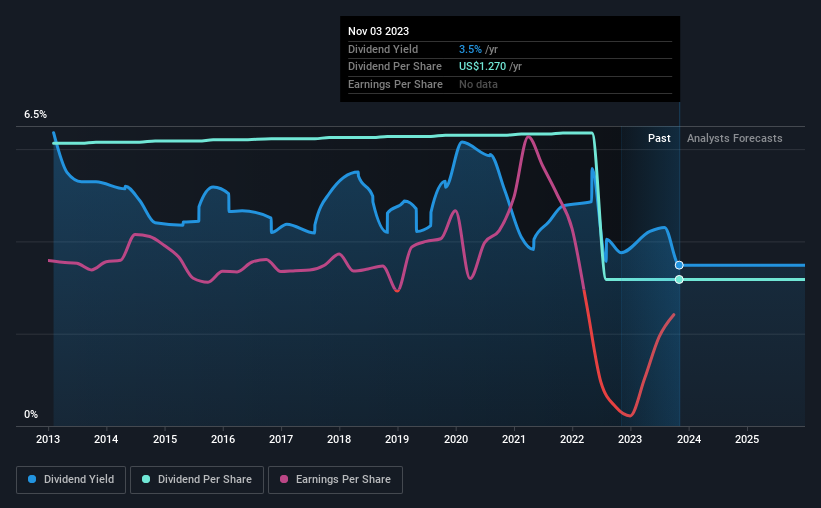Click the Nov 03 2023 tooltip date header
Image resolution: width=821 pixels, height=508 pixels.
click(379, 31)
